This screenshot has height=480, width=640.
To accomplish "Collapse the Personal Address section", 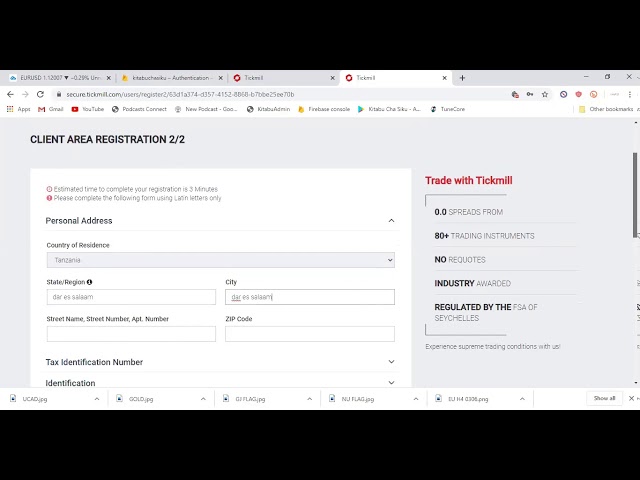I will [391, 221].
